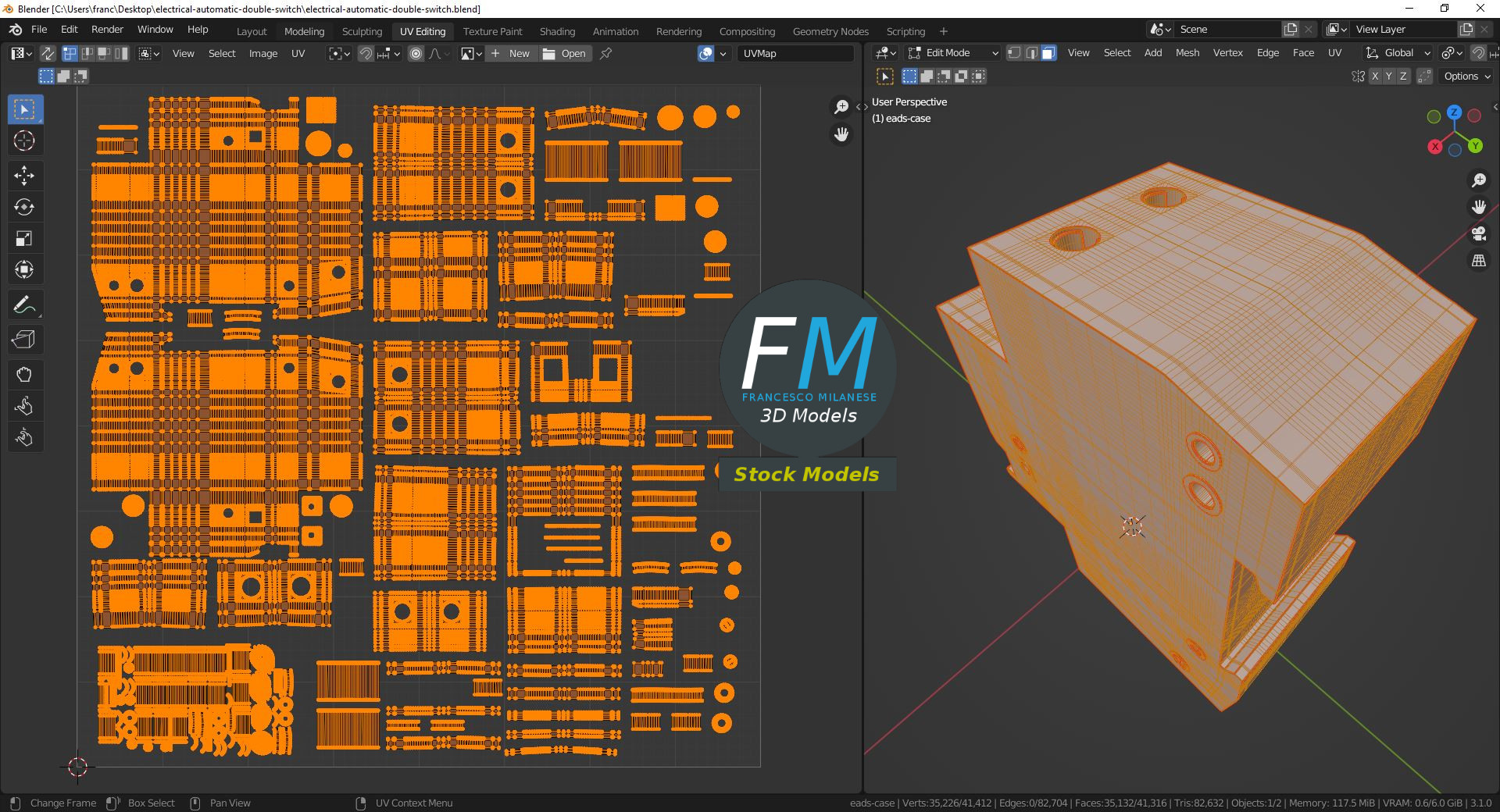Open the image browse dropdown in UV editor
The height and width of the screenshot is (812, 1500).
pyautogui.click(x=471, y=54)
